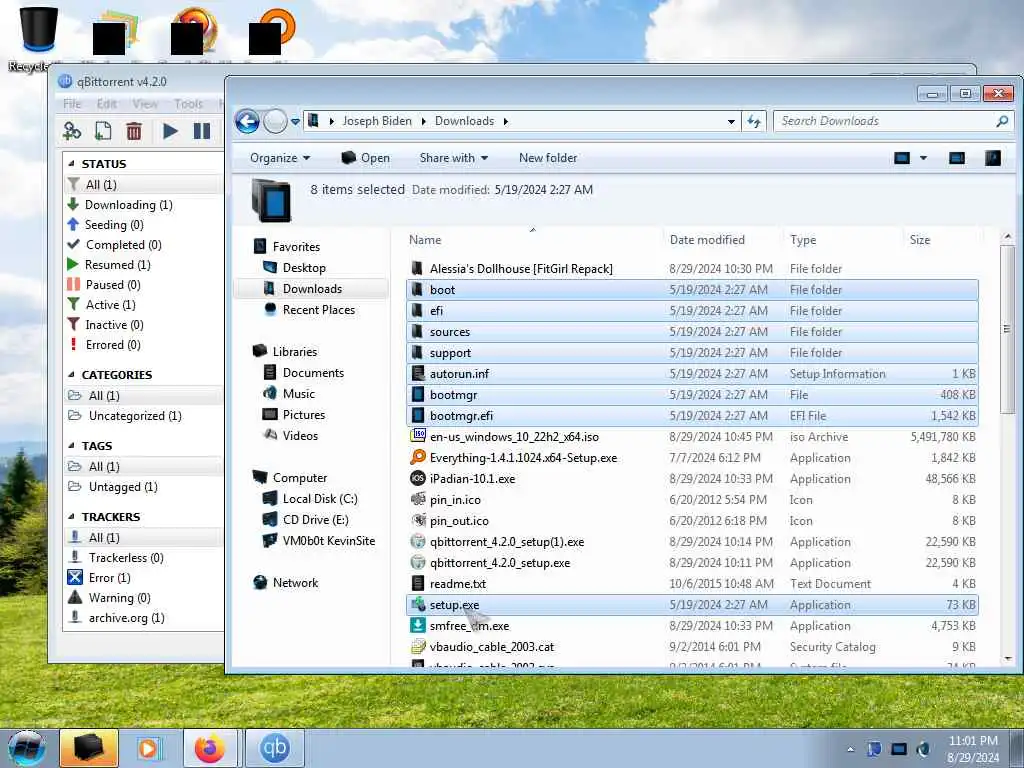
Task: Collapse the CATEGORIES section in qBittorrent
Action: (x=71, y=375)
